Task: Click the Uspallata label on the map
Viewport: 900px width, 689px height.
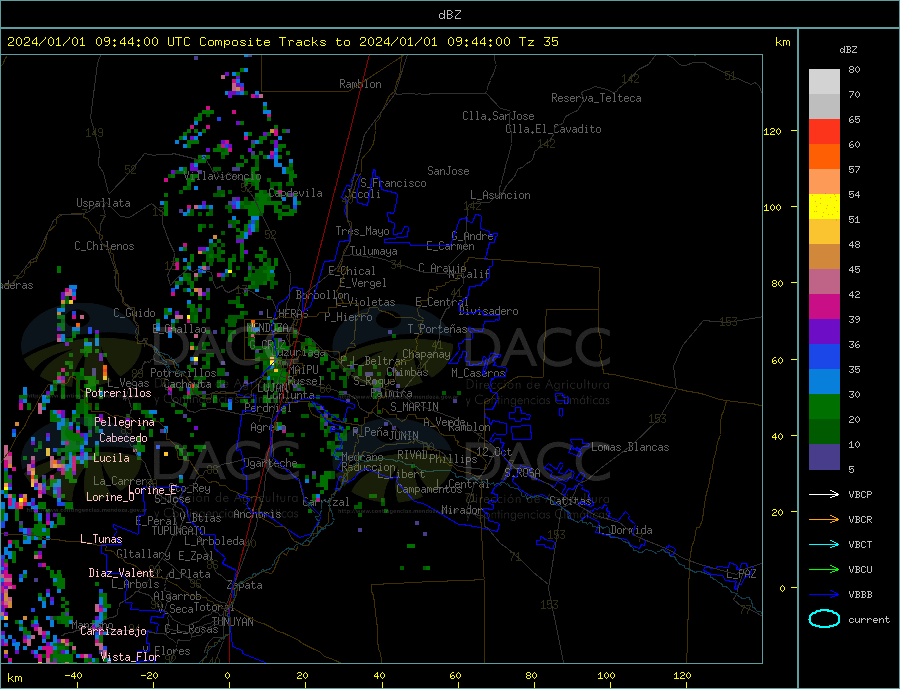Action: coord(103,203)
